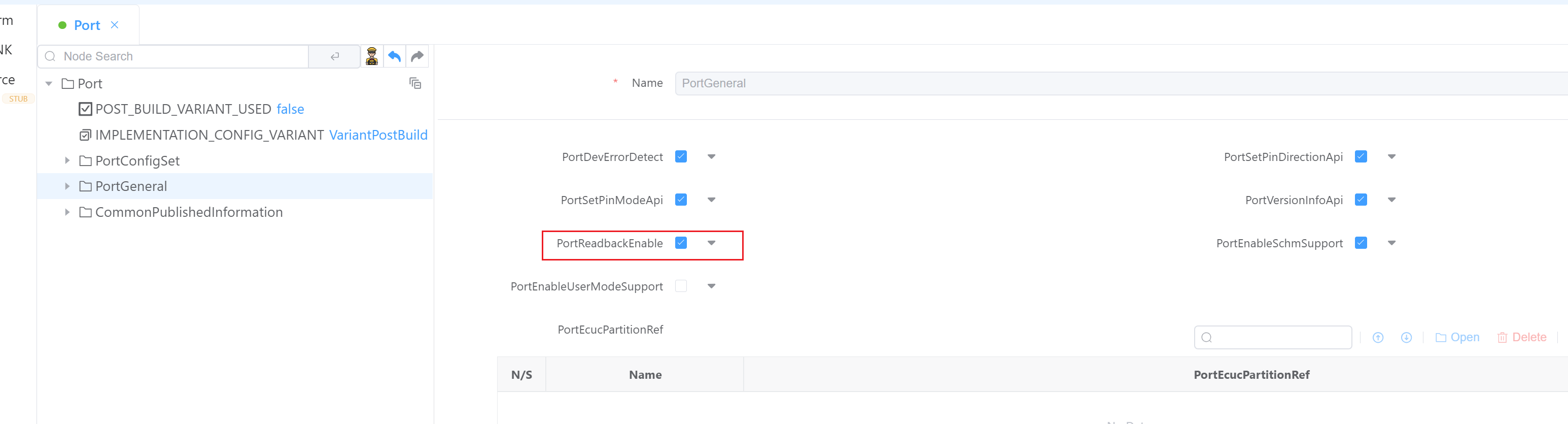Screen dimensions: 1568x424
Task: Click the enter icon in Node Search
Action: click(335, 56)
